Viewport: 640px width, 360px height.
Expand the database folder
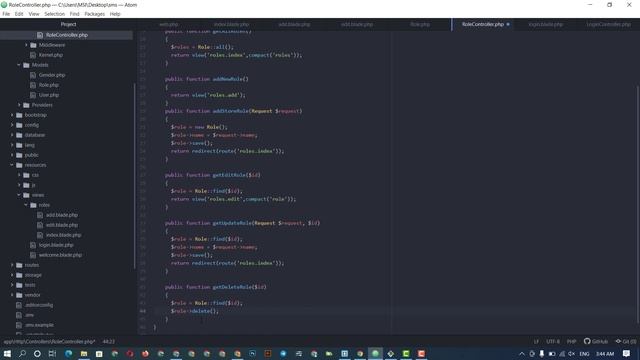[12, 135]
